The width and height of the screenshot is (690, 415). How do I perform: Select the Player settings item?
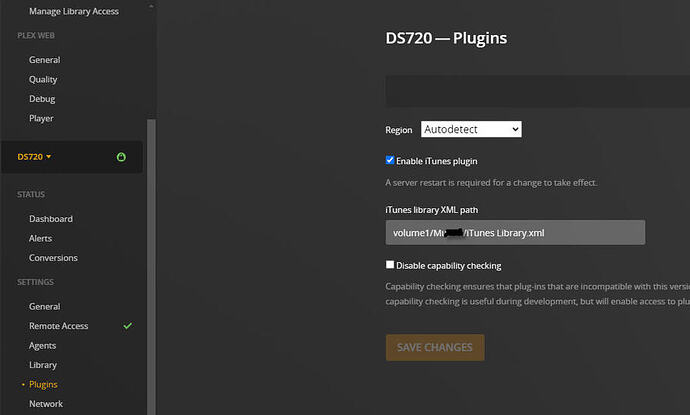pos(41,118)
